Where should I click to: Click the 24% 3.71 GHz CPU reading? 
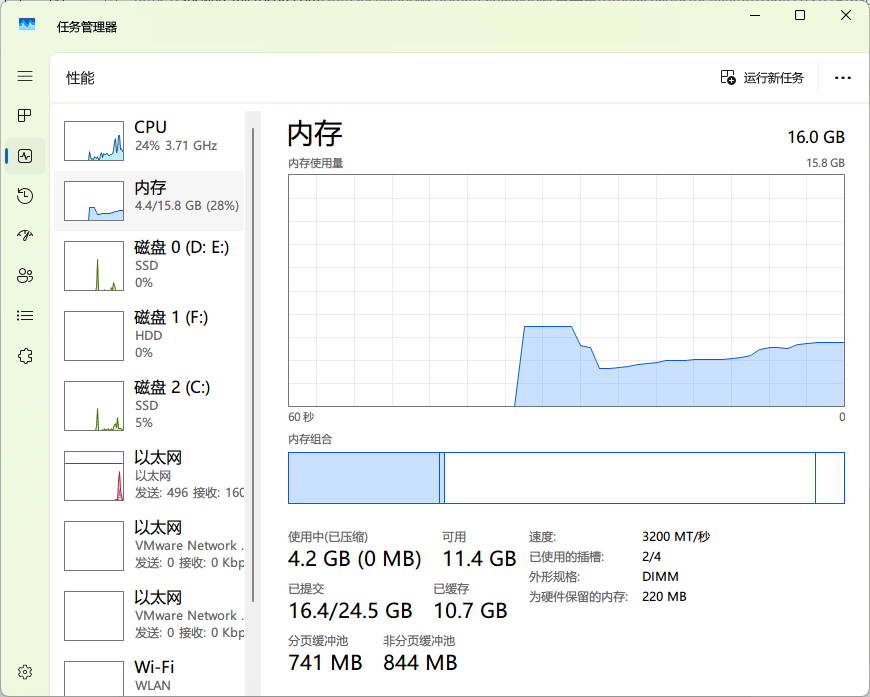(x=176, y=146)
